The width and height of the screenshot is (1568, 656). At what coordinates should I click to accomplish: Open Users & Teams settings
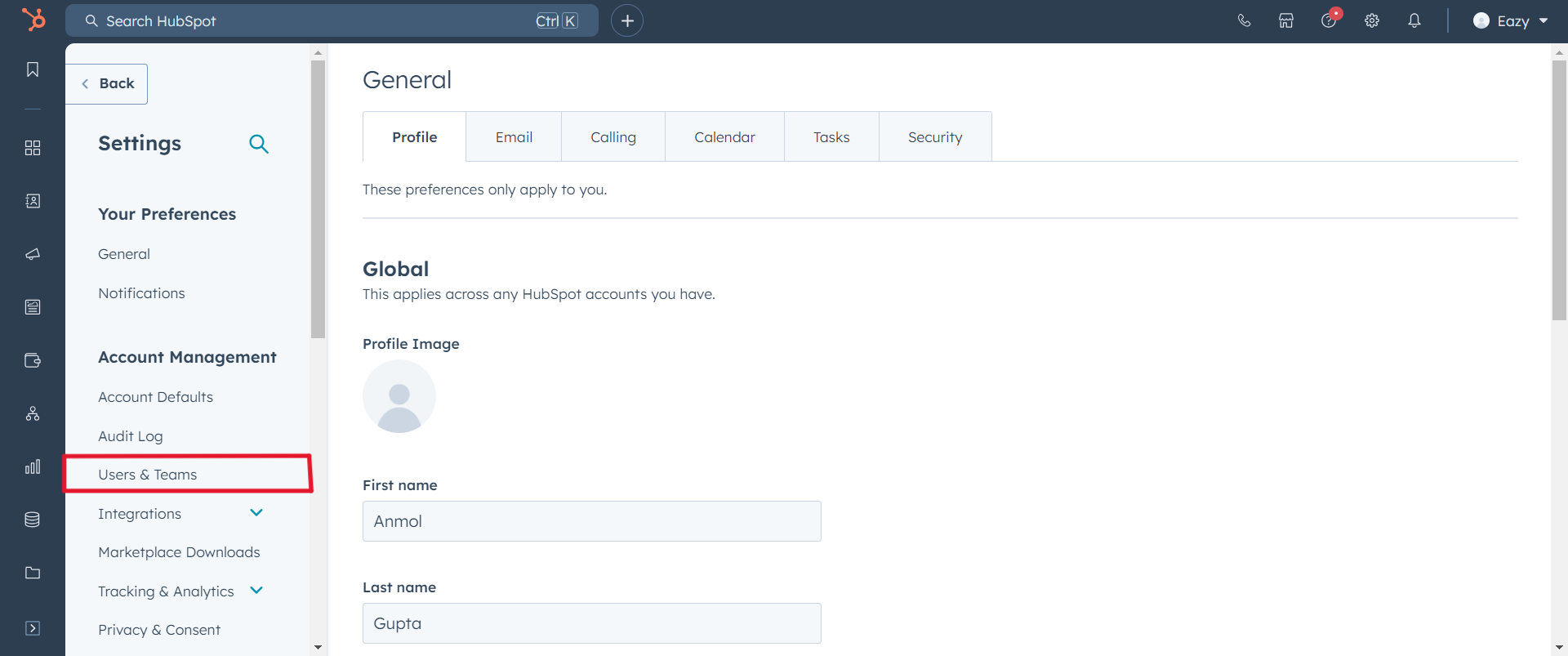pyautogui.click(x=147, y=475)
